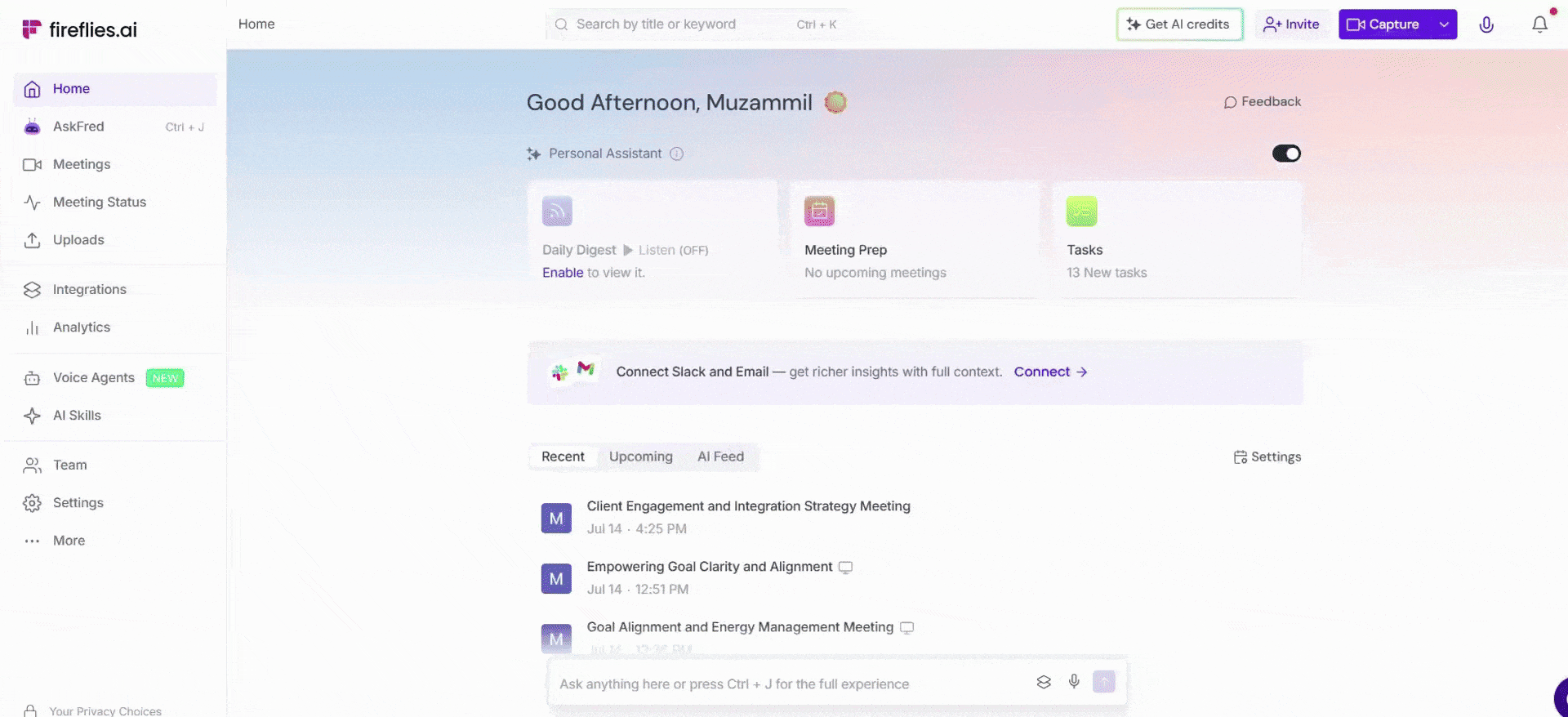Click the AI Skills sparkle icon
1568x717 pixels.
click(32, 416)
